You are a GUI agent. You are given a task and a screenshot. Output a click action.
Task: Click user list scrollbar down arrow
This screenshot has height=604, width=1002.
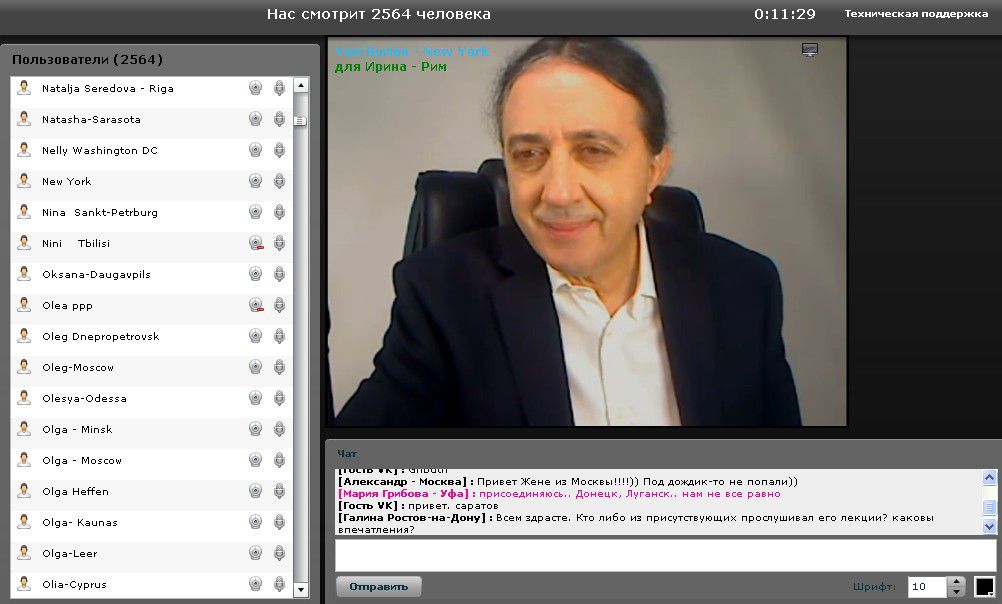point(301,589)
